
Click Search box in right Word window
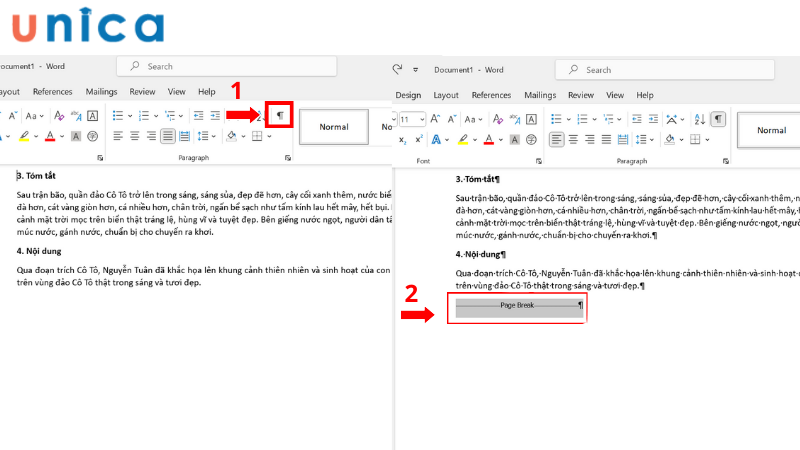coord(665,70)
